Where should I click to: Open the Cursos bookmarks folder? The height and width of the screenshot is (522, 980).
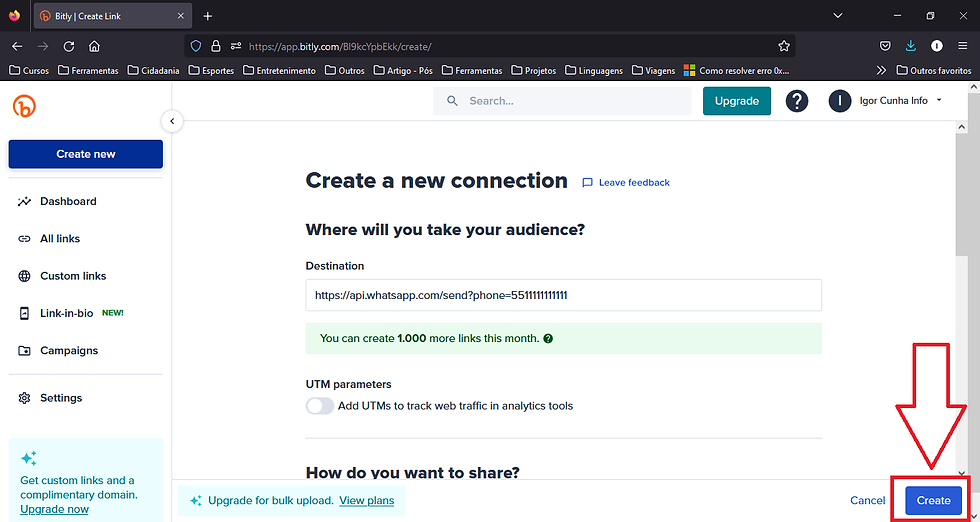tap(29, 71)
